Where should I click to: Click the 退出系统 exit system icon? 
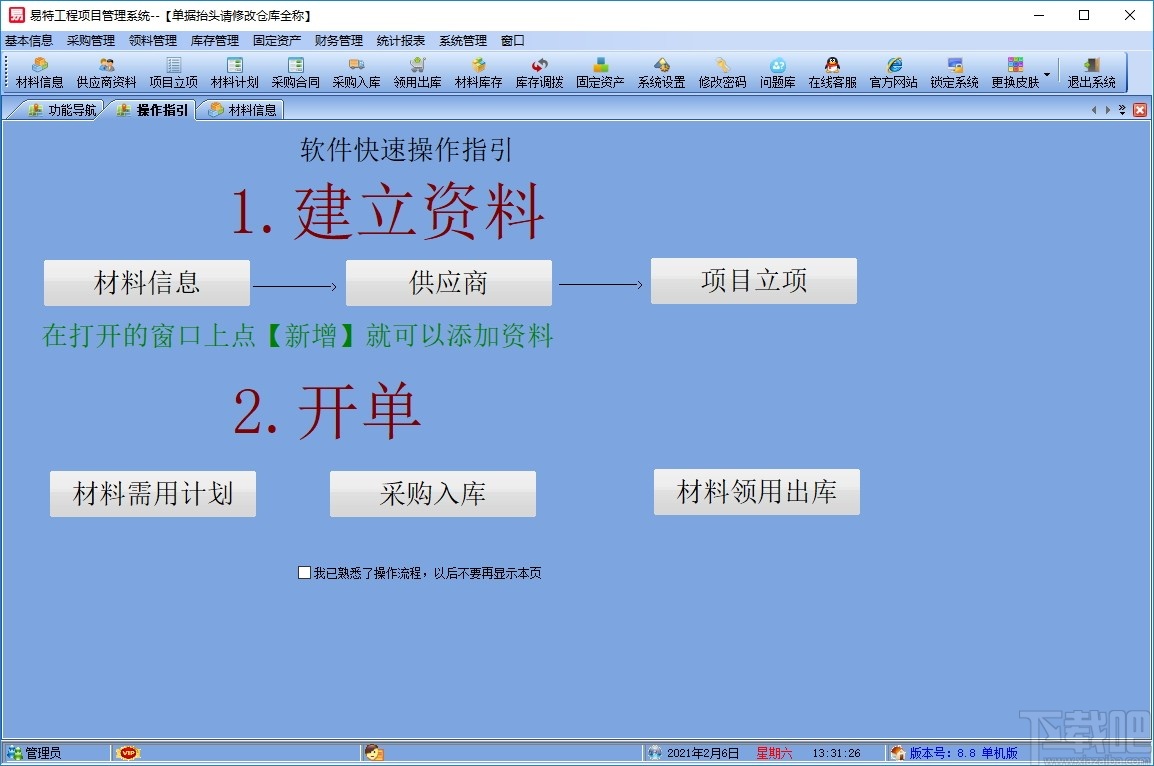[1090, 72]
